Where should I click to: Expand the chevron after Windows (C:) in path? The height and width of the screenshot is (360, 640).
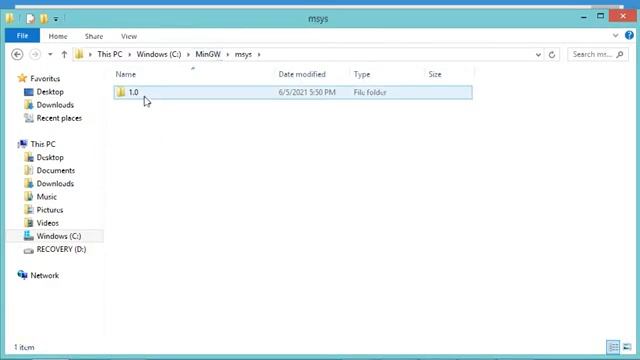click(x=188, y=54)
